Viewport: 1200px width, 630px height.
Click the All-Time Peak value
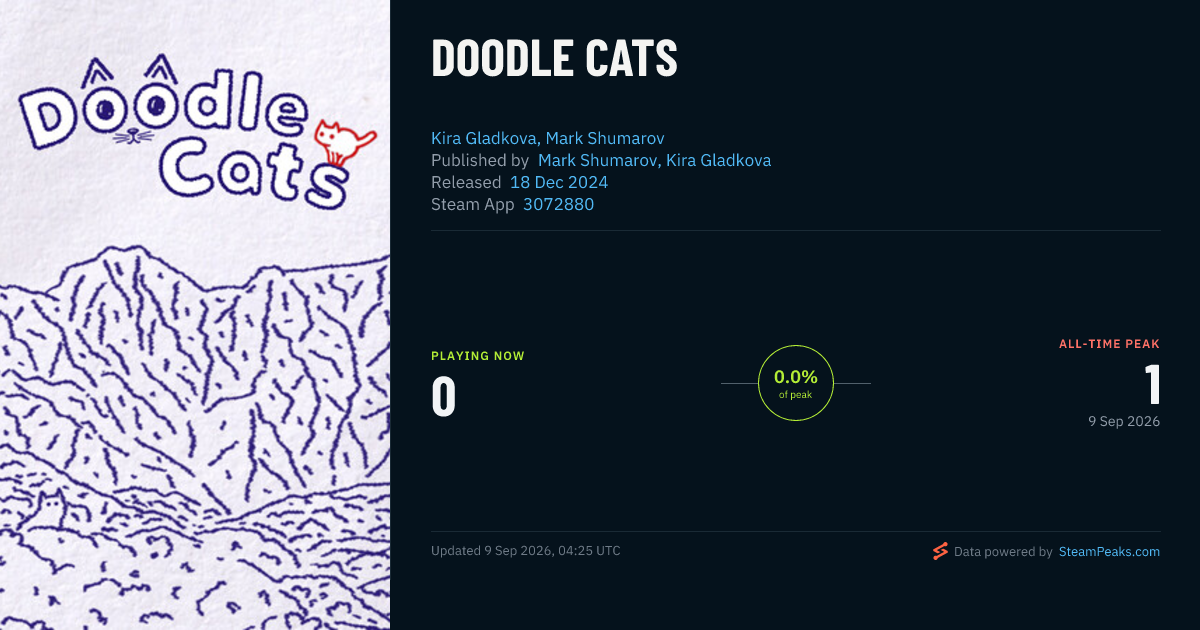[1152, 385]
